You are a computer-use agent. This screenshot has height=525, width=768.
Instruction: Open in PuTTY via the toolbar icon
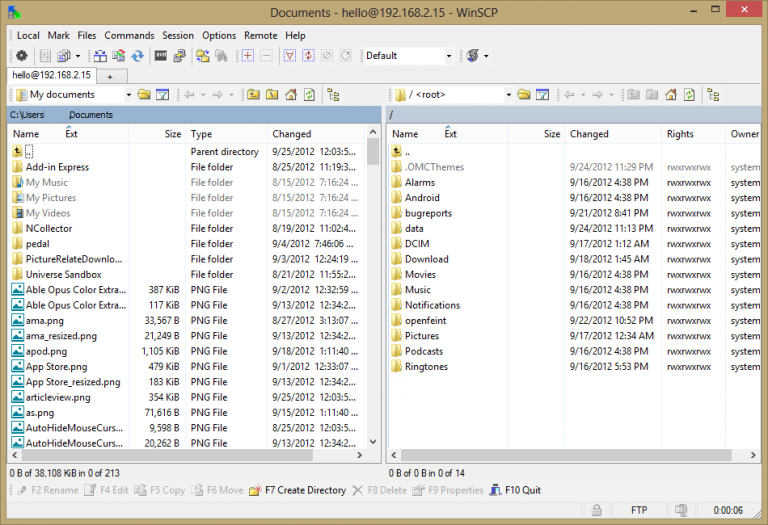(179, 56)
